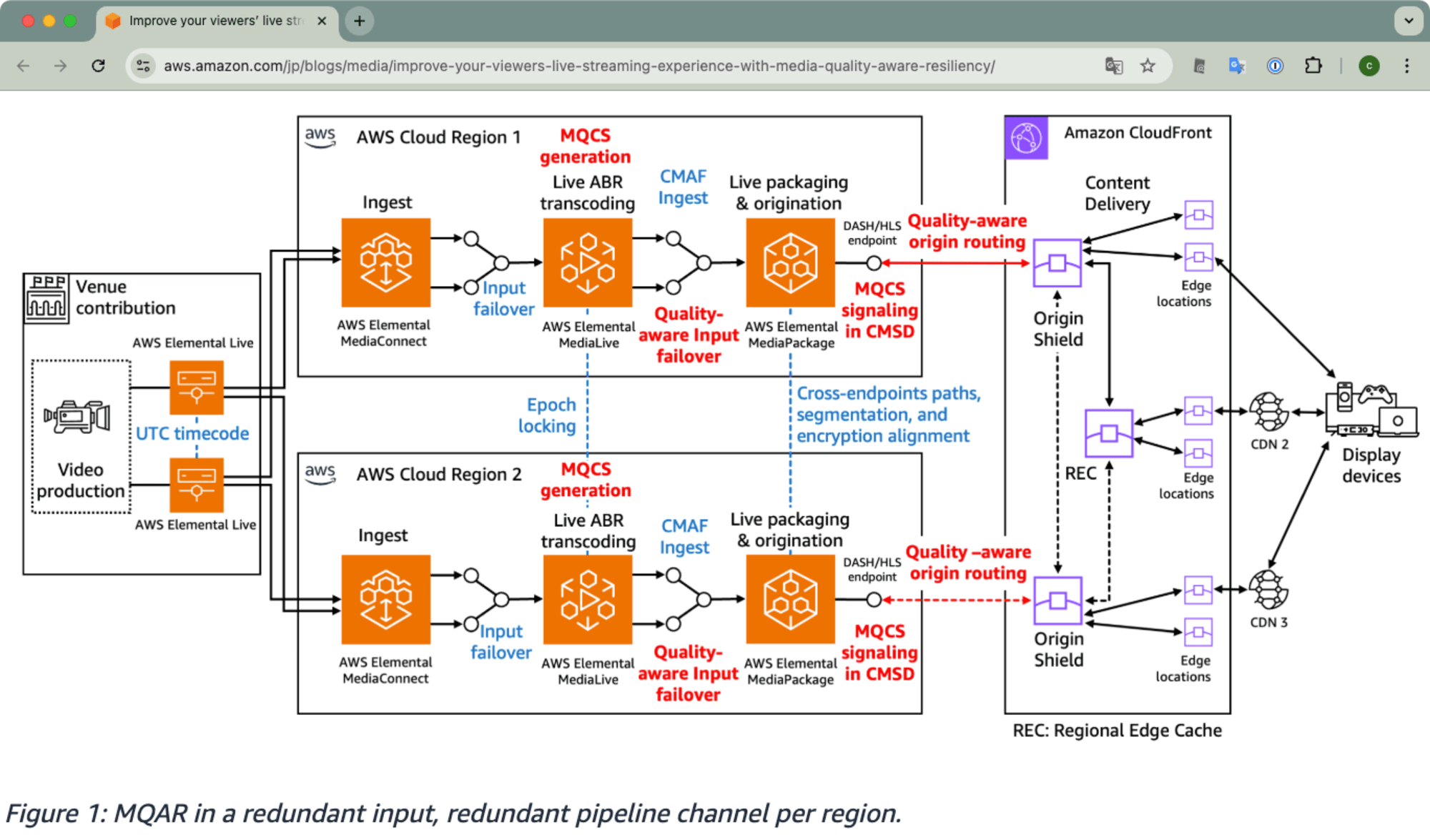The width and height of the screenshot is (1430, 840).
Task: Click the address bar URL
Action: click(x=579, y=66)
